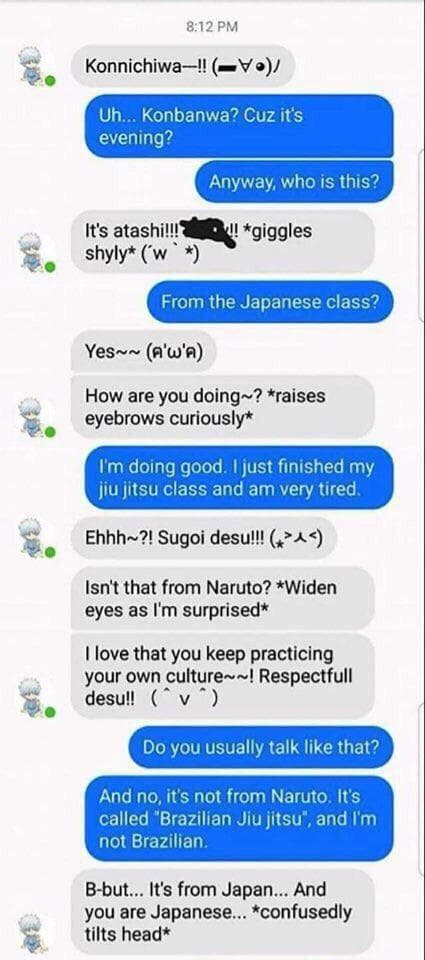Tap the 'Yes~~' cat-face message
425x960 pixels.
point(143,351)
